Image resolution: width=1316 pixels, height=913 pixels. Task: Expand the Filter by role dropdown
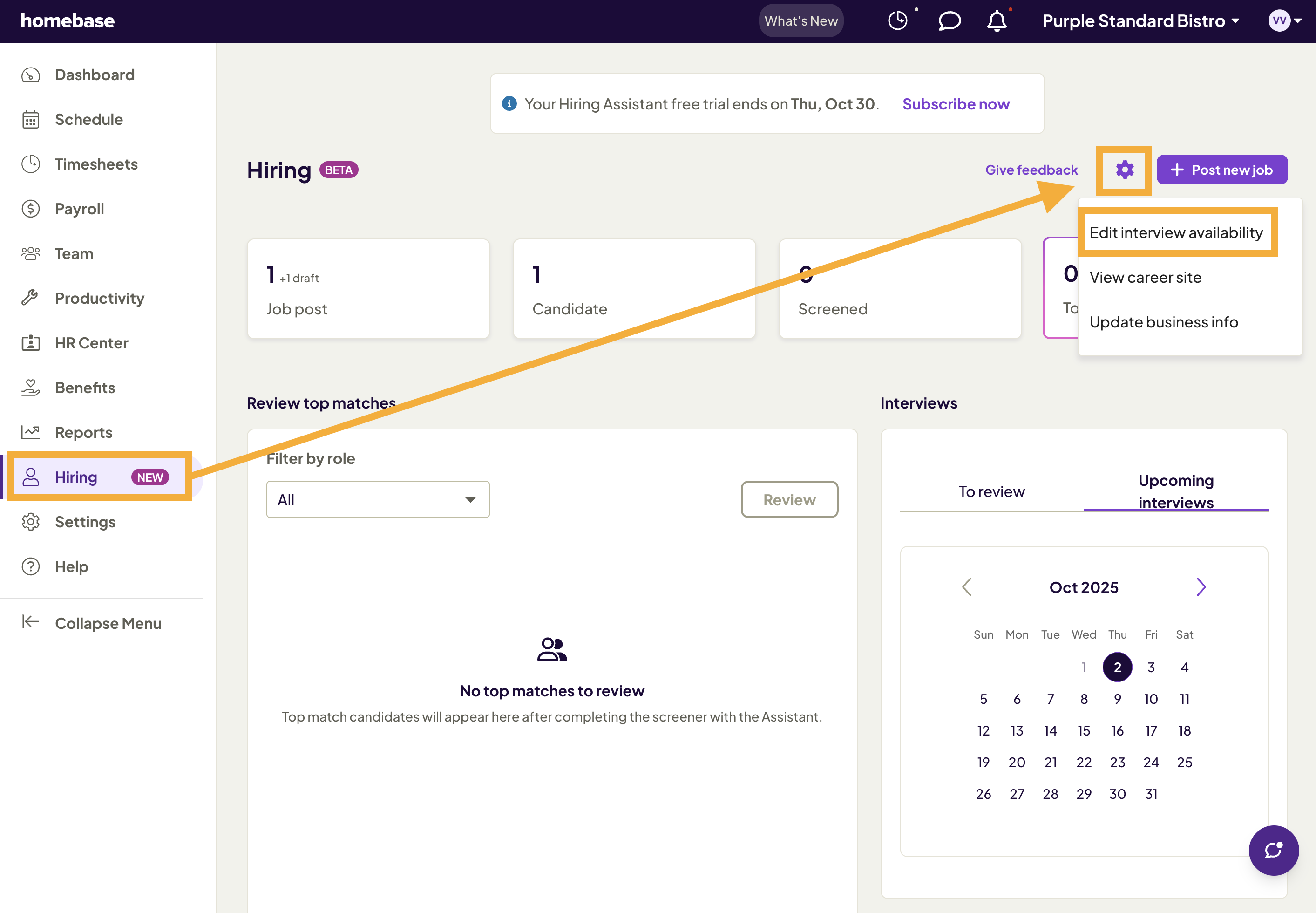pyautogui.click(x=378, y=499)
